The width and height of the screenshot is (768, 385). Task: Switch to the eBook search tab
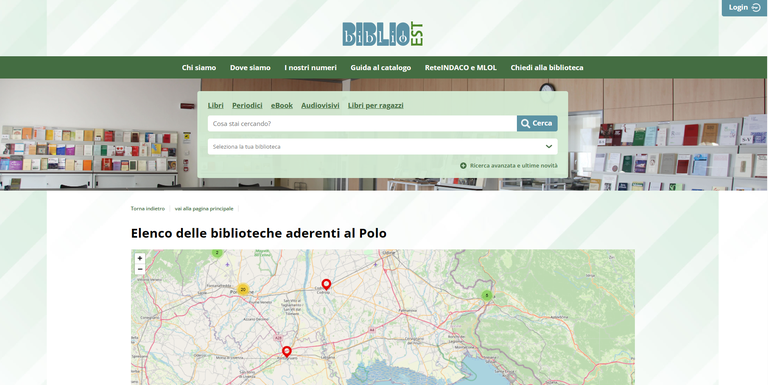282,105
